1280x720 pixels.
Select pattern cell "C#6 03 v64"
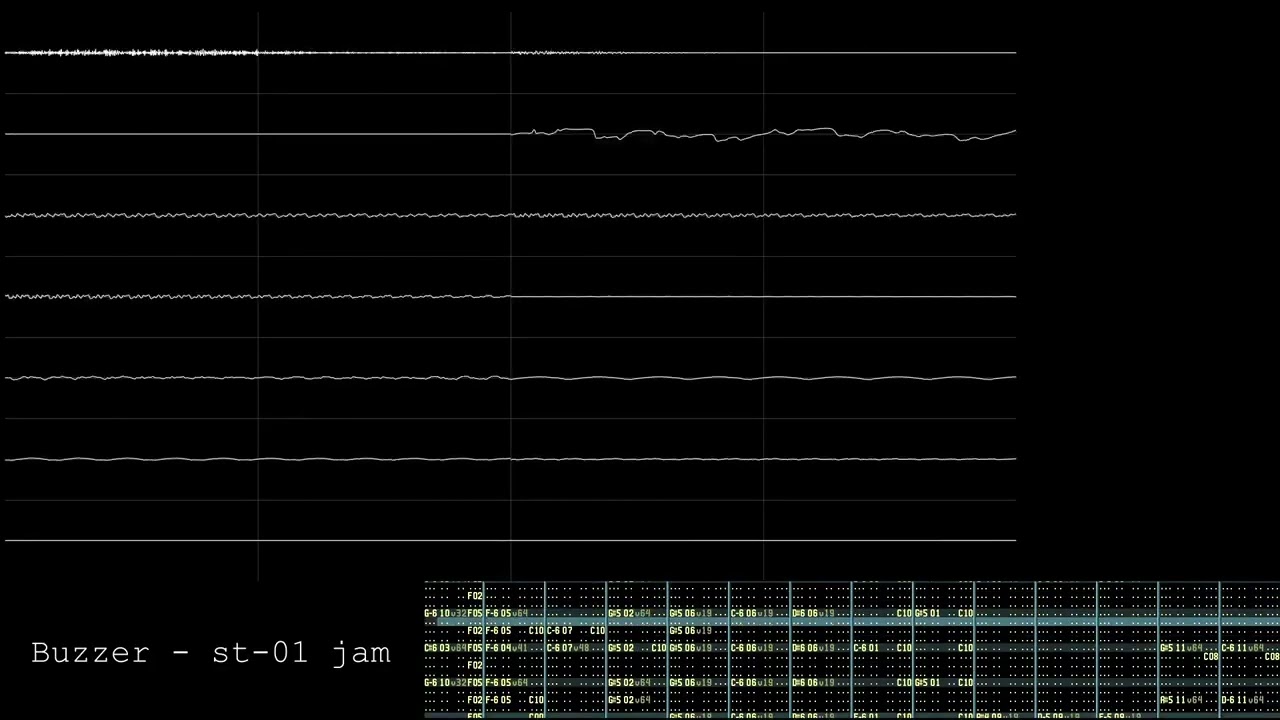446,648
